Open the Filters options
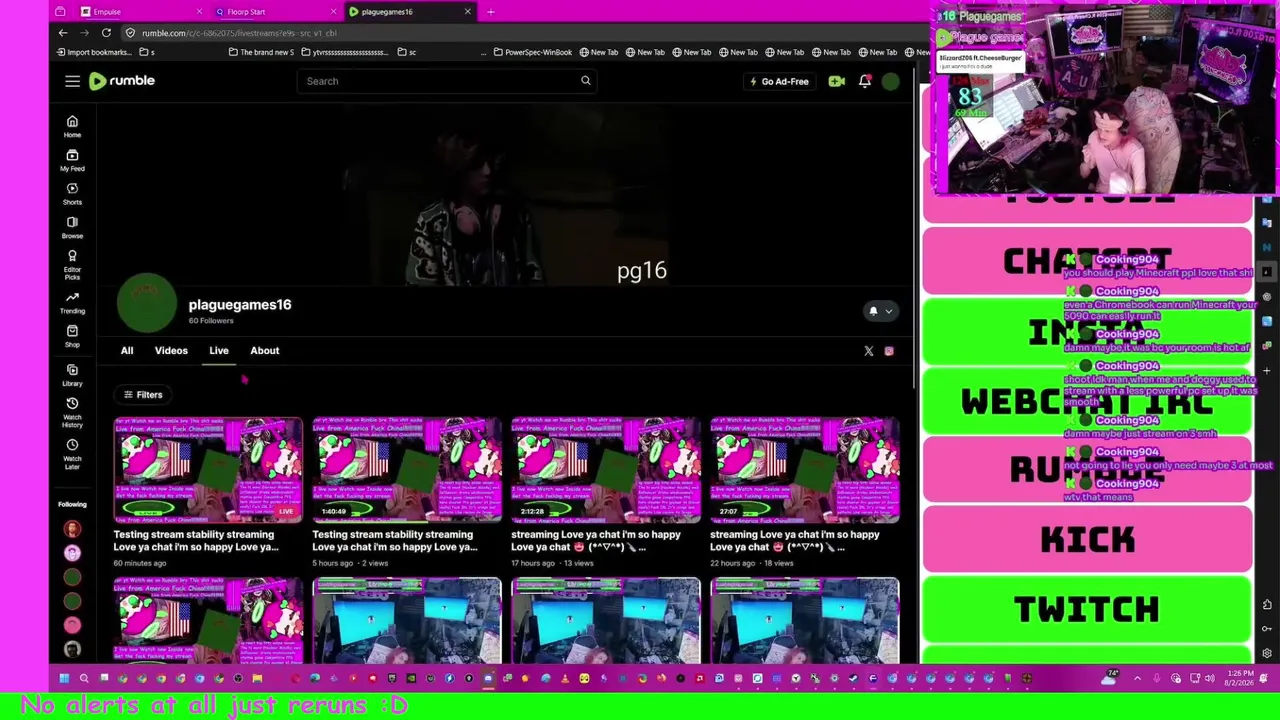Viewport: 1280px width, 720px height. click(143, 395)
